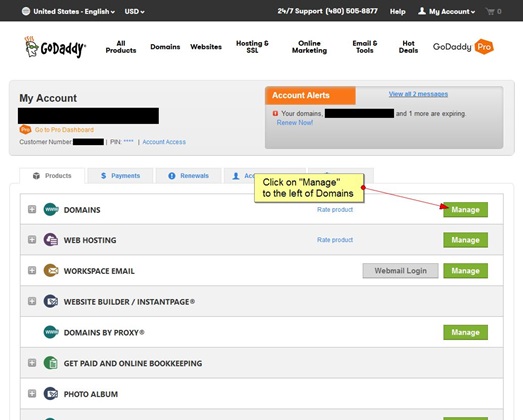Open United States - English language selector
Viewport: 523px width, 420px height.
click(x=68, y=12)
